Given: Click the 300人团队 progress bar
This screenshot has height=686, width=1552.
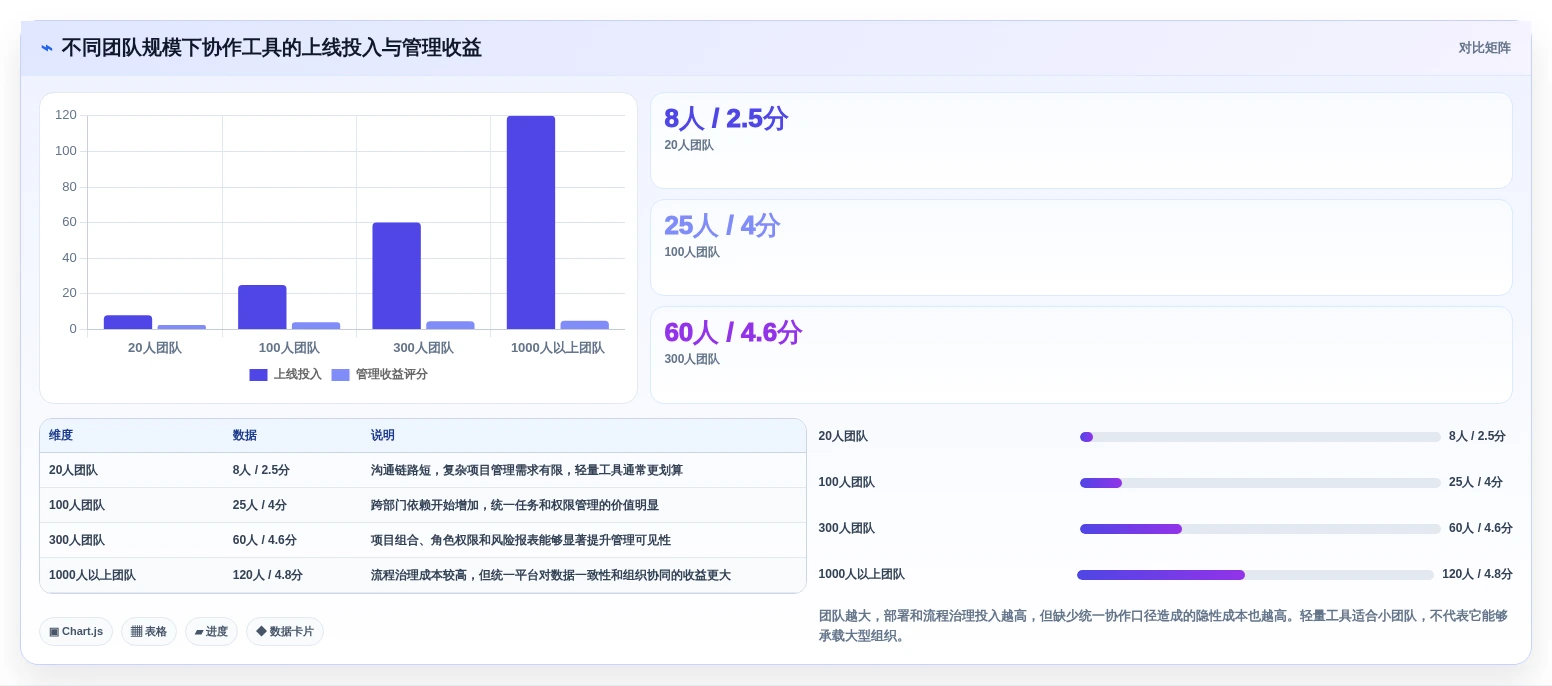Looking at the screenshot, I should pyautogui.click(x=1260, y=529).
